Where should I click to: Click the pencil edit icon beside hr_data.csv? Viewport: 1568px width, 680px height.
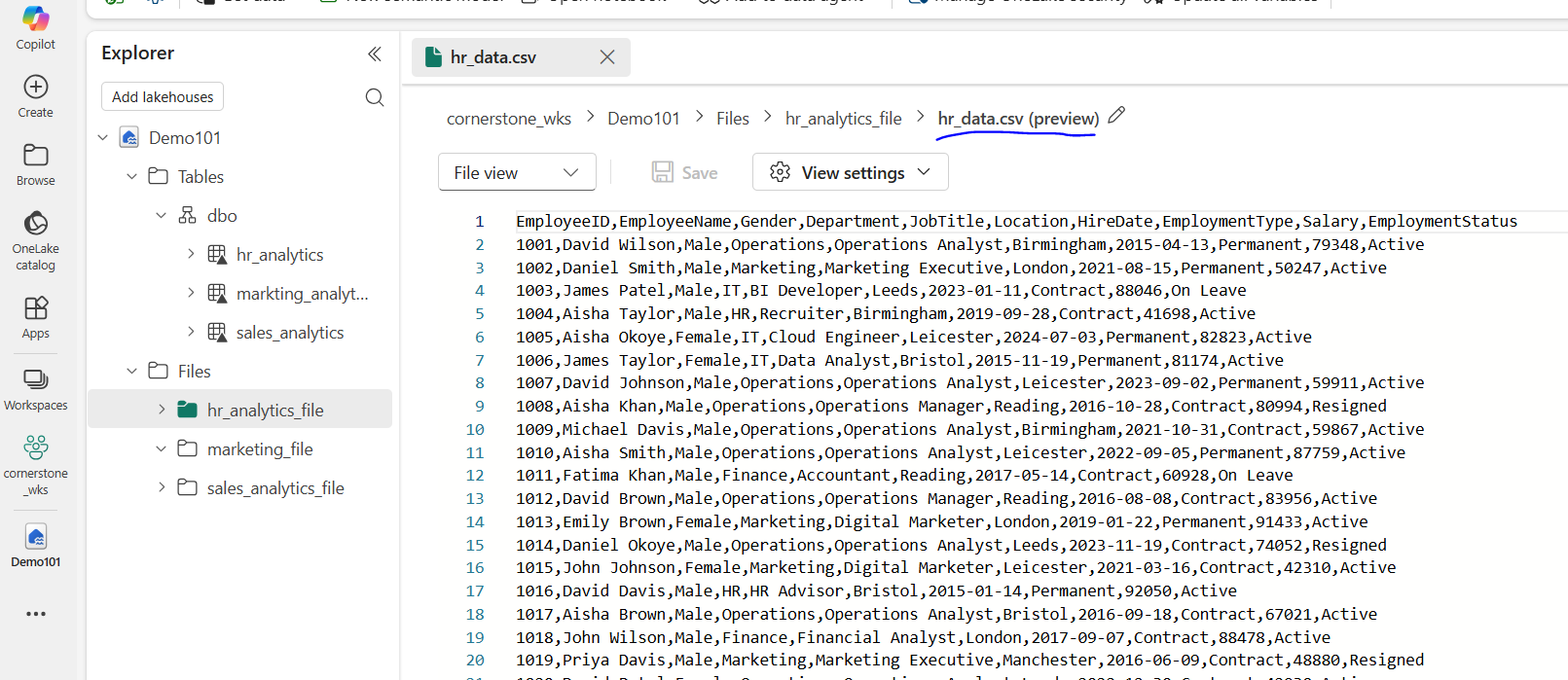coord(1116,115)
